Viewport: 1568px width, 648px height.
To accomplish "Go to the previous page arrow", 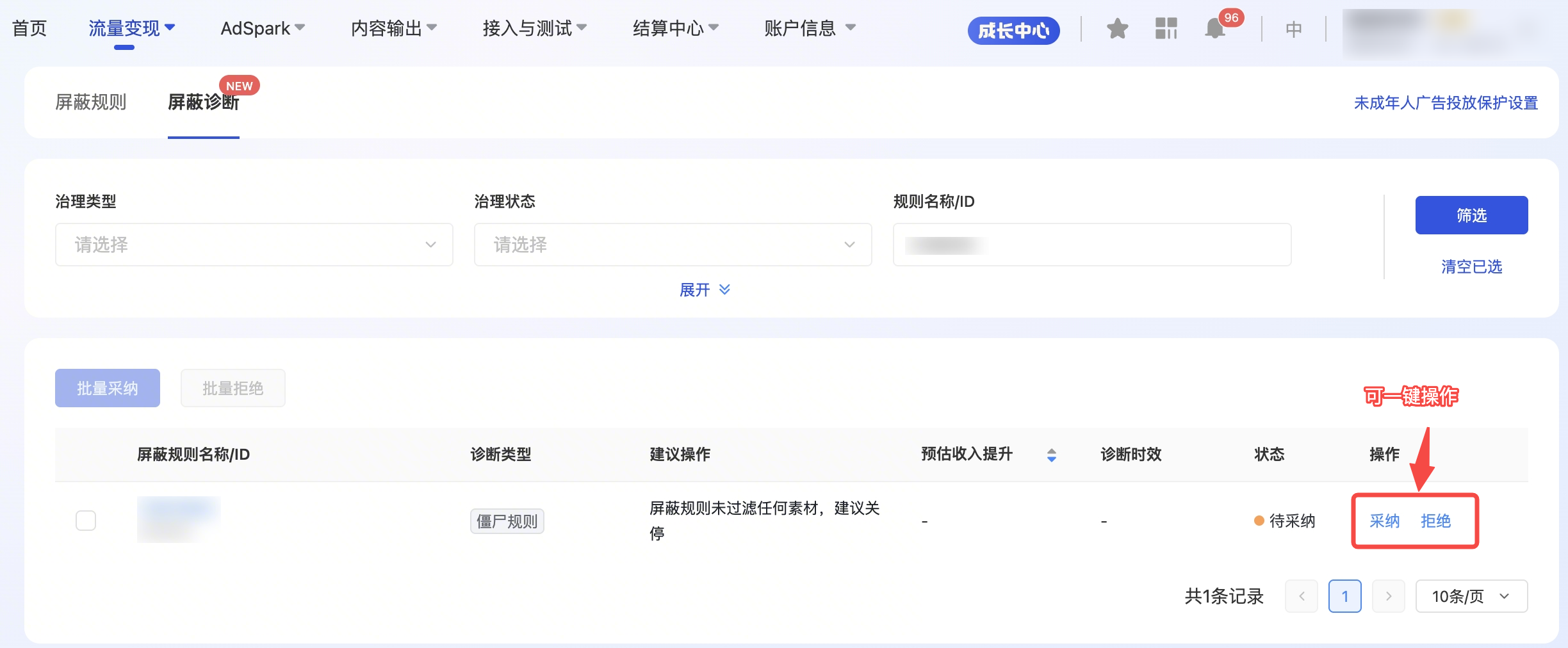I will coord(1301,596).
